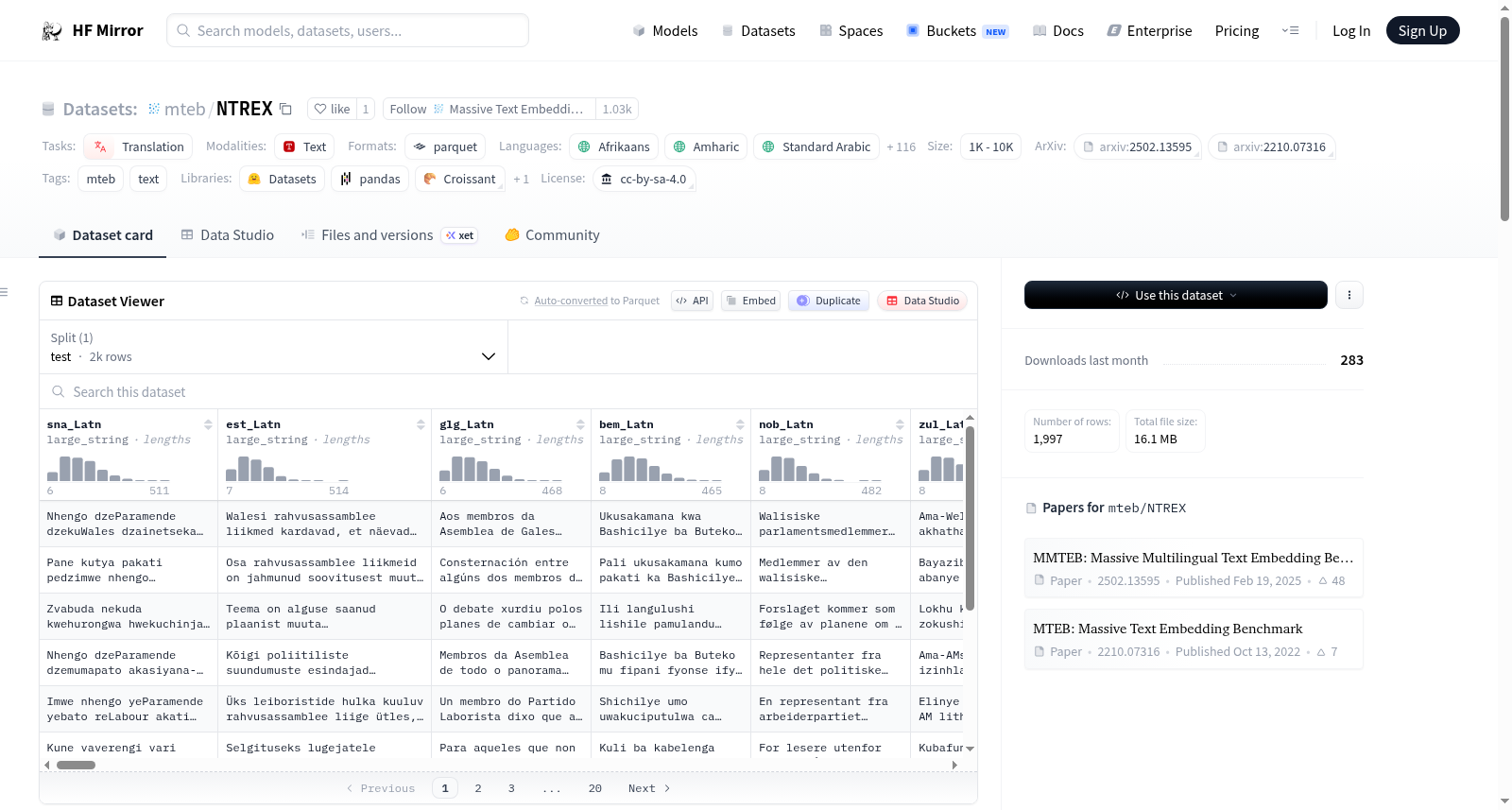Open the Use this dataset dropdown
The image size is (1512, 810).
pyautogui.click(x=1176, y=295)
